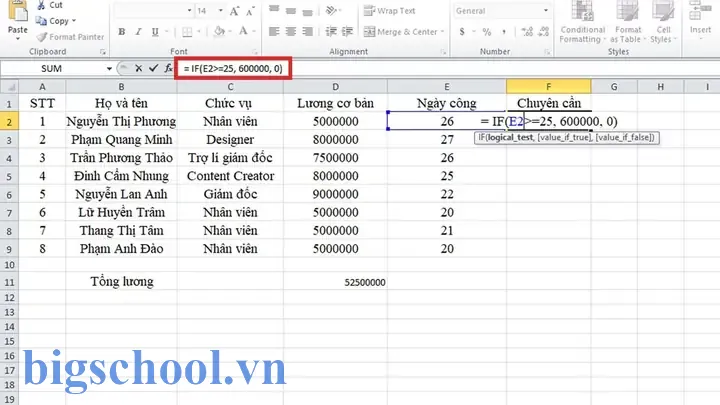
Task: Click the Content Creator cell
Action: click(230, 176)
